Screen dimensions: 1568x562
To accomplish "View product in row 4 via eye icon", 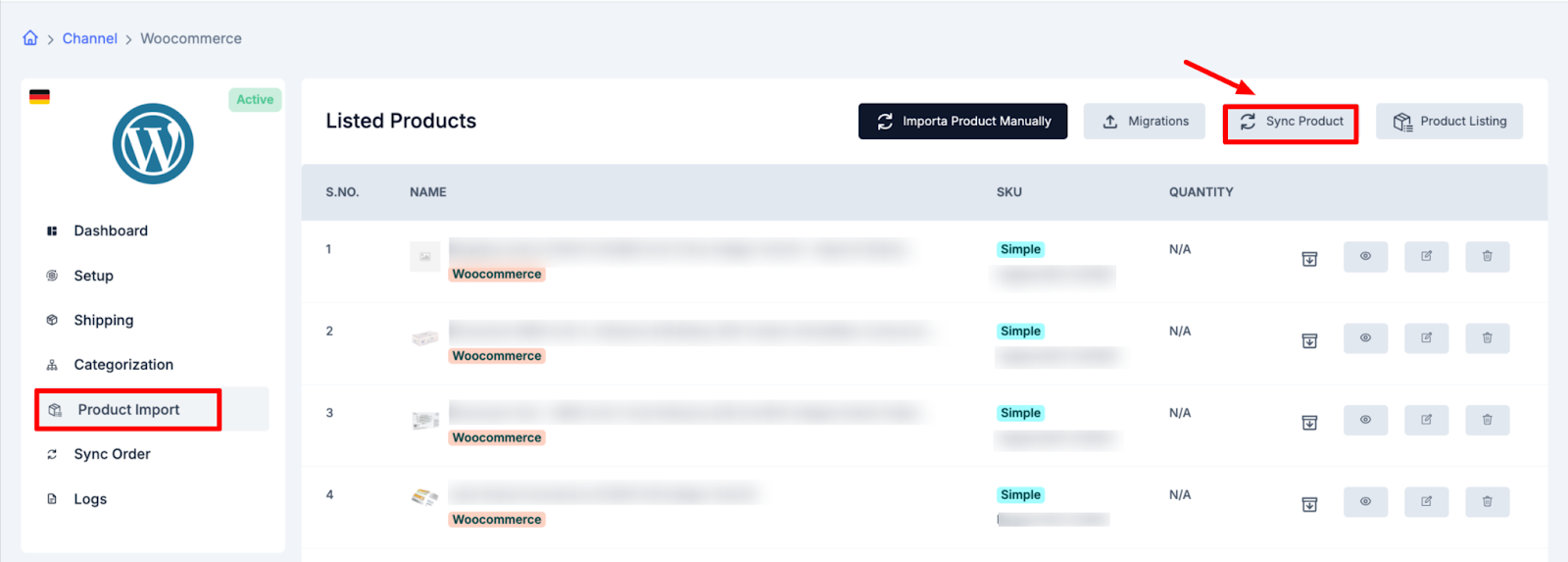I will (1365, 502).
